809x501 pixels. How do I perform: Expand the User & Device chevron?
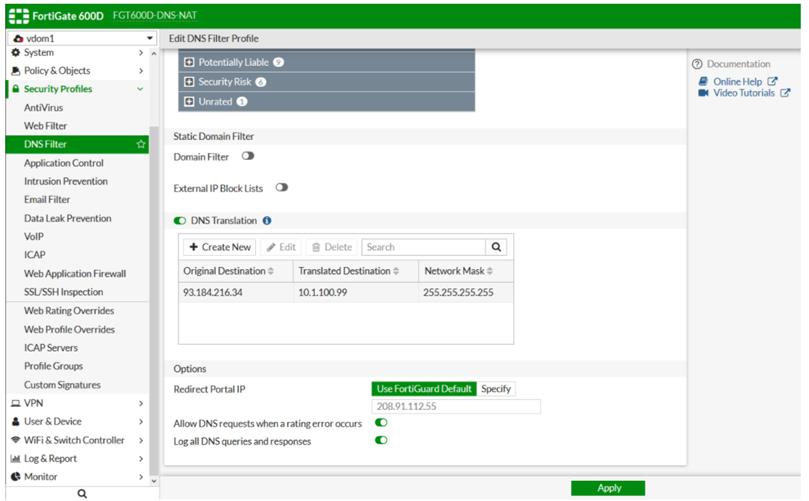(140, 422)
